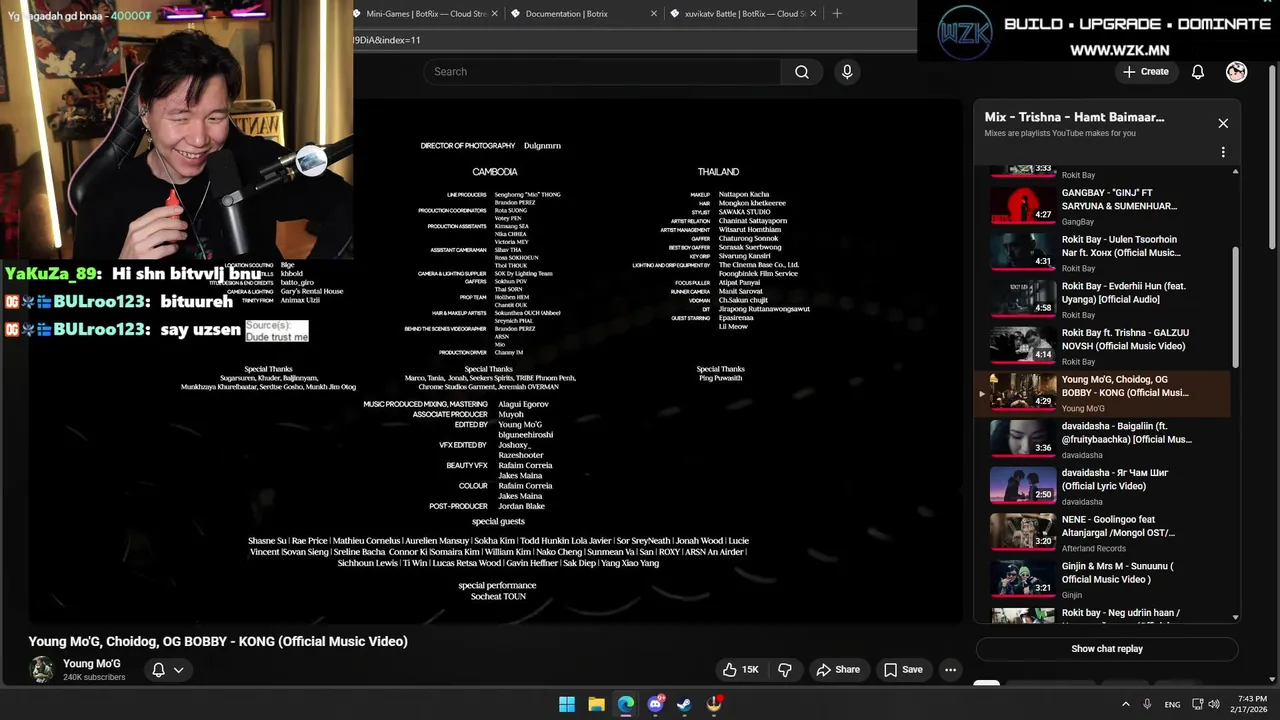Image resolution: width=1280 pixels, height=720 pixels.
Task: Click the playlist scroll down arrow
Action: 1235,617
